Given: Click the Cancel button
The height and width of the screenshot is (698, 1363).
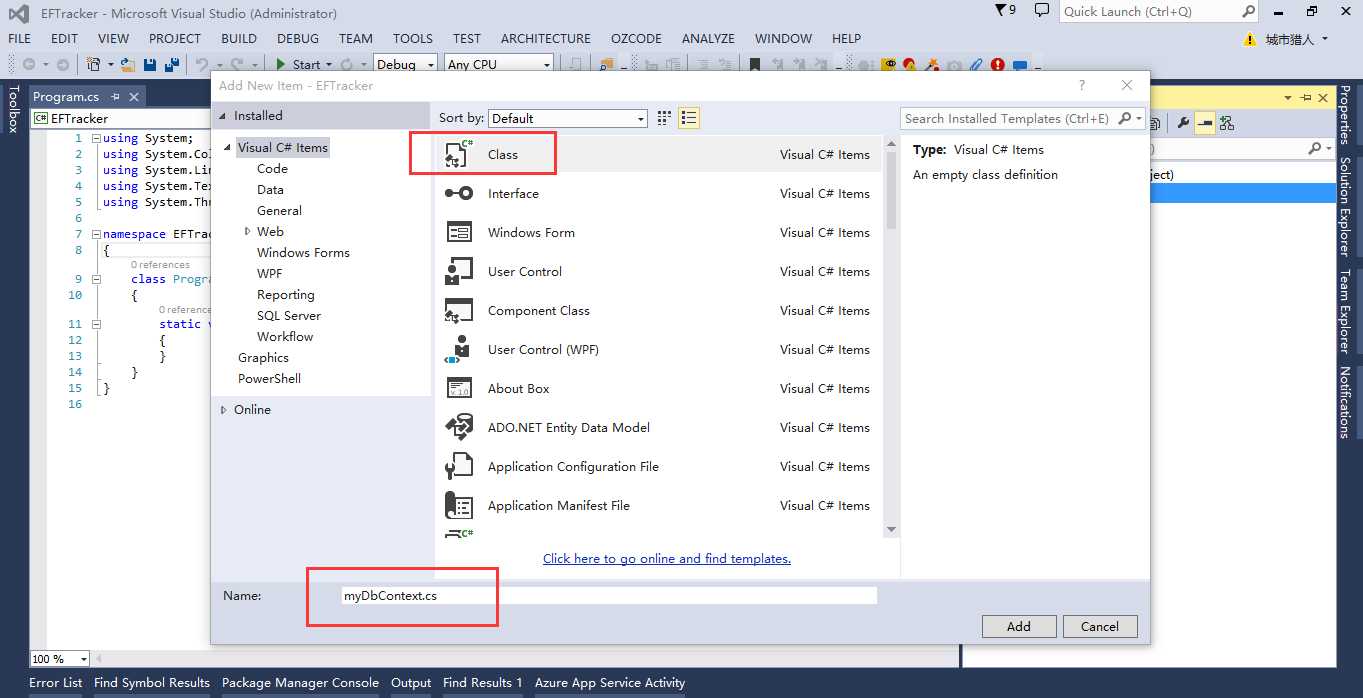Looking at the screenshot, I should click(1099, 626).
